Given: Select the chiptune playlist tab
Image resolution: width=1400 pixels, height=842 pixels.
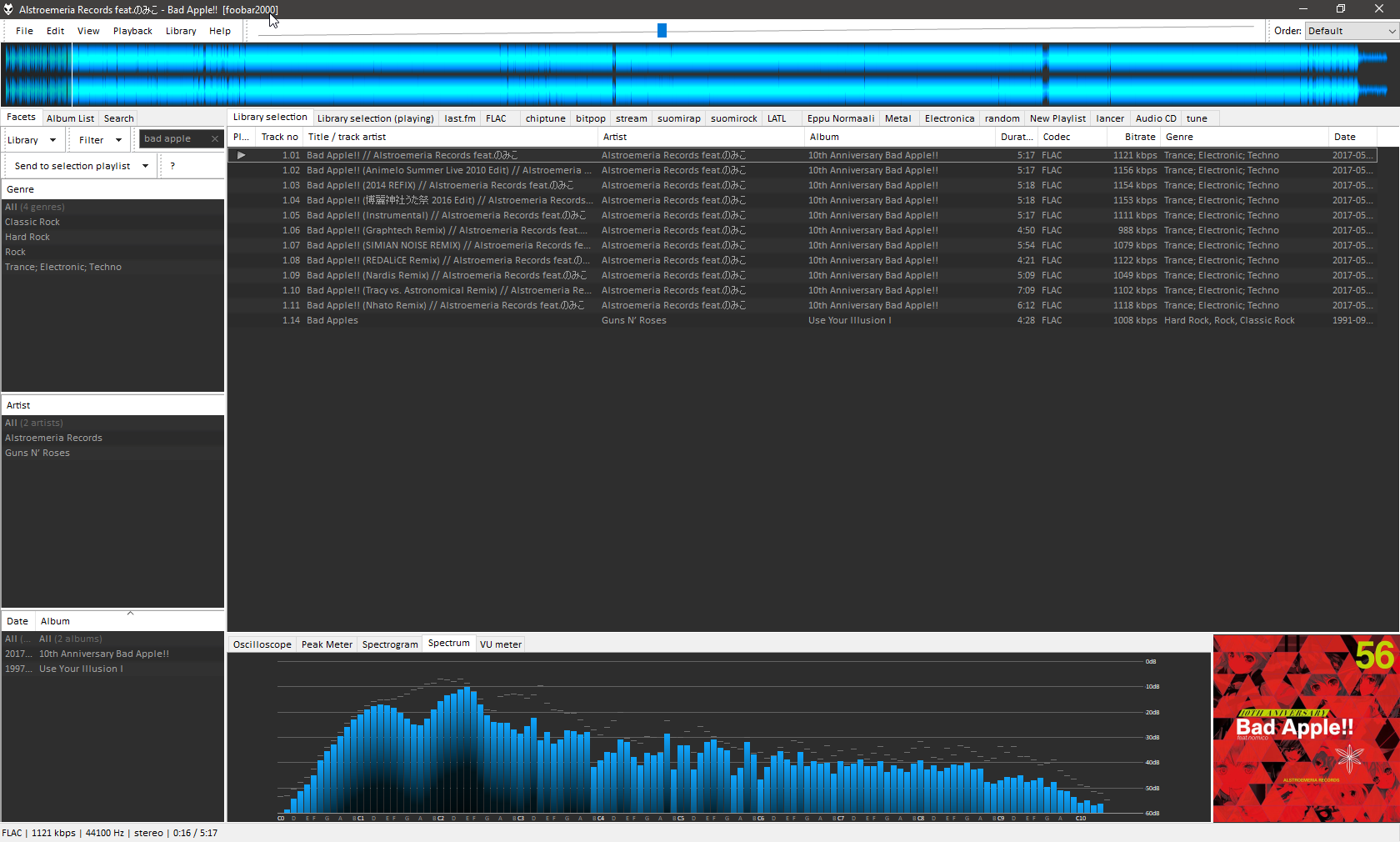Looking at the screenshot, I should tap(545, 118).
